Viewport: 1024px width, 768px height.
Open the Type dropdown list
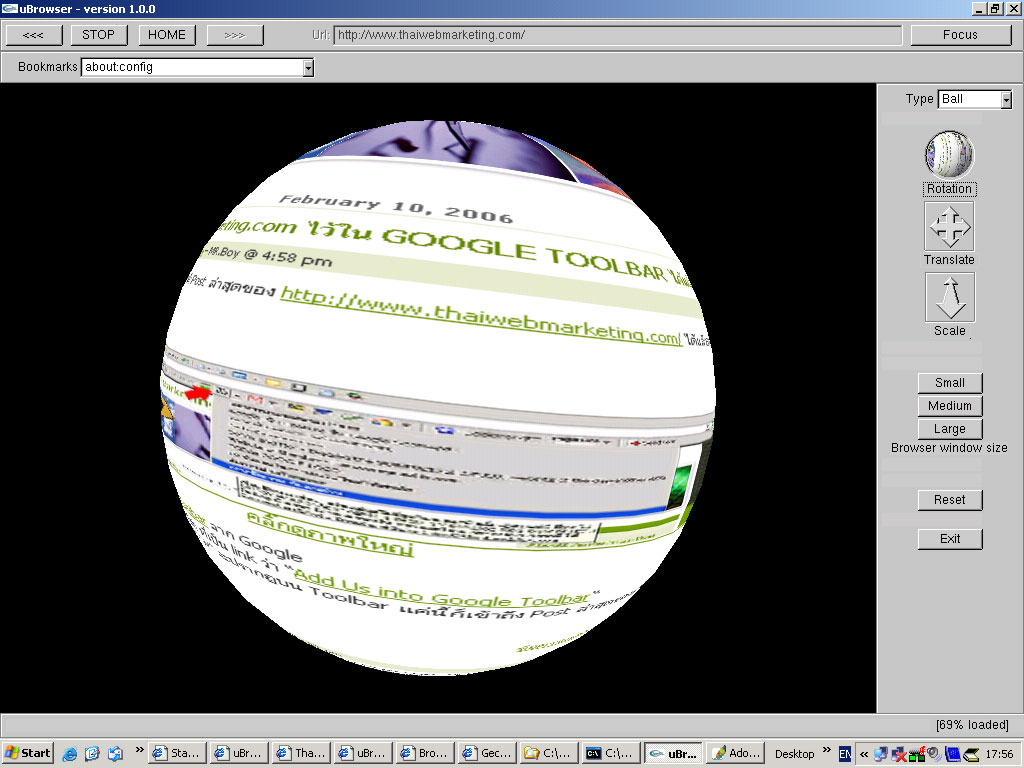[x=1005, y=99]
